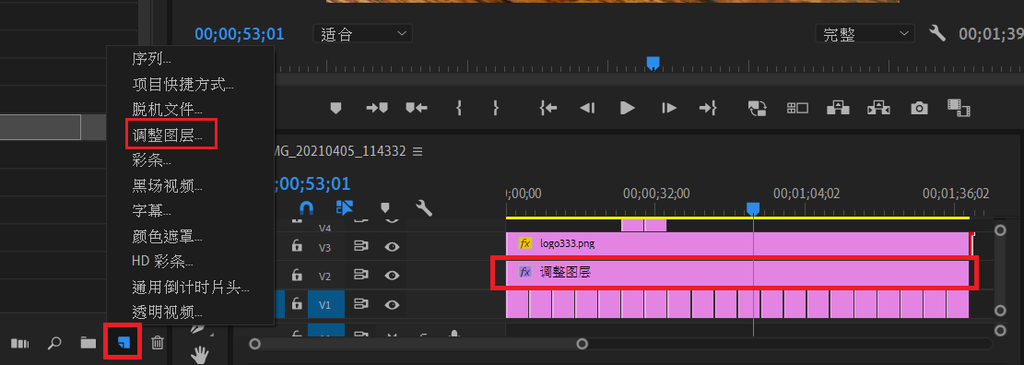The width and height of the screenshot is (1024, 365).
Task: Select the Hand tool
Action: point(200,356)
